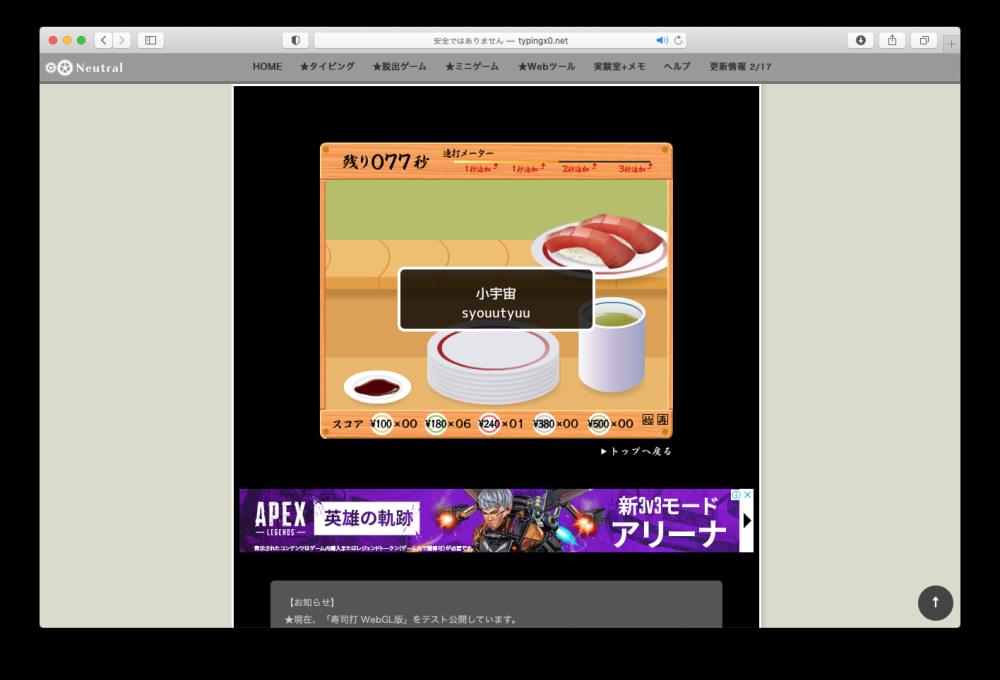
Task: Show the tab overview icon
Action: click(x=924, y=40)
